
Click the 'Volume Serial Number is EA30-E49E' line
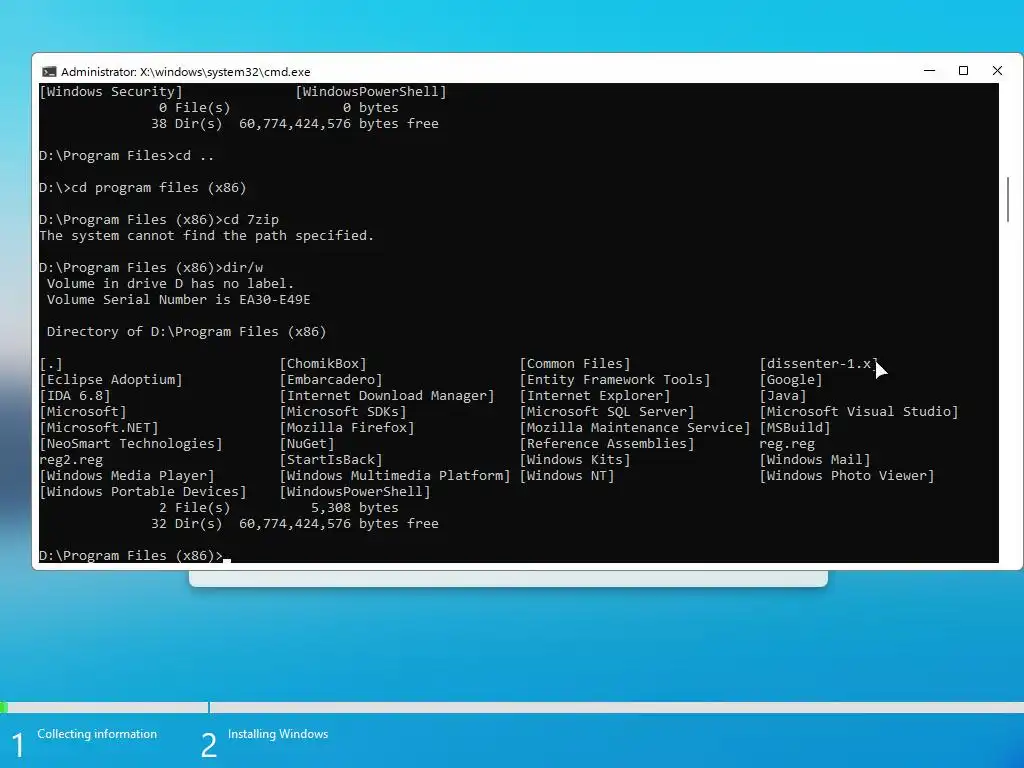178,300
